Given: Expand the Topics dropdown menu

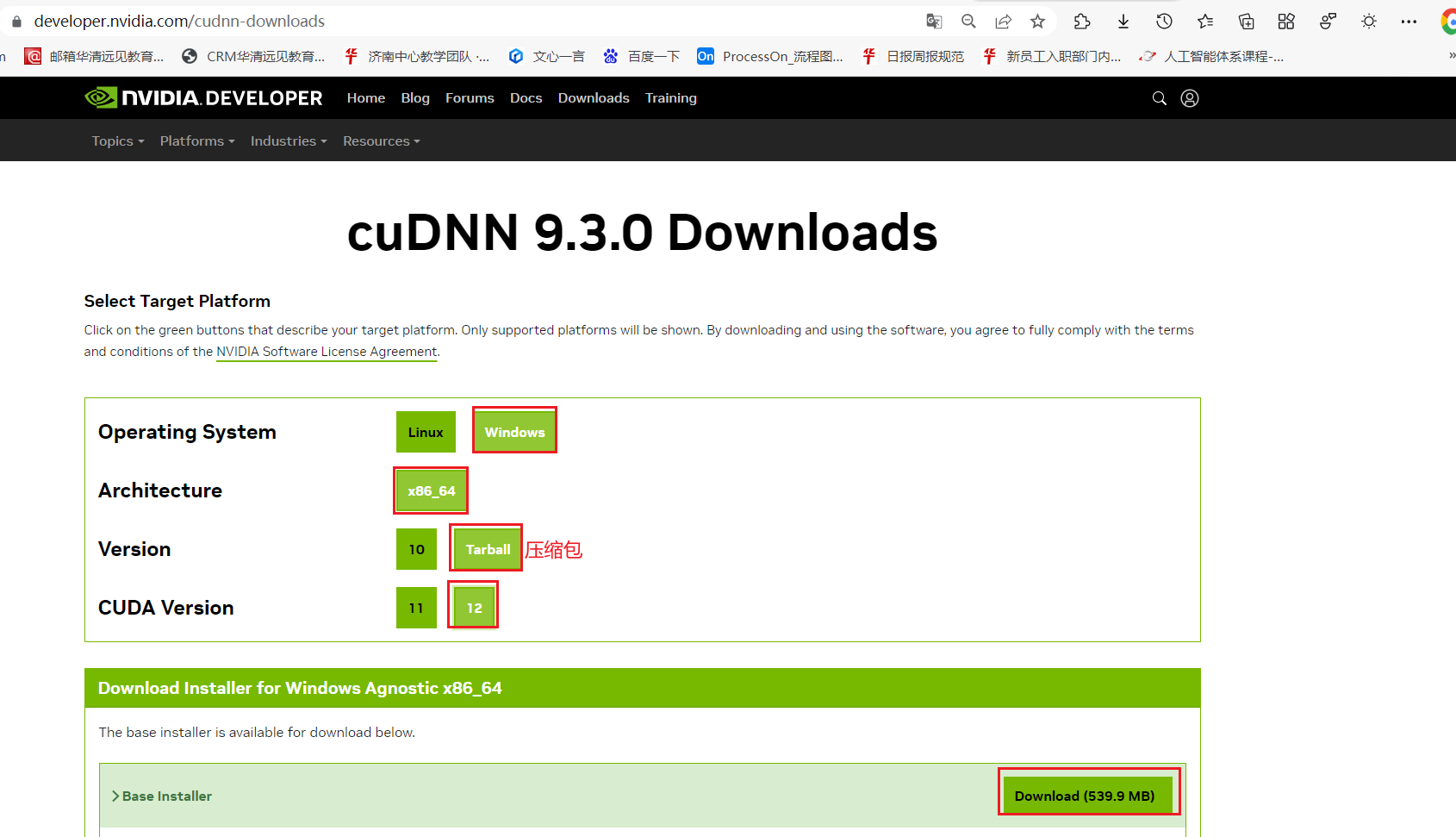Looking at the screenshot, I should coord(118,141).
